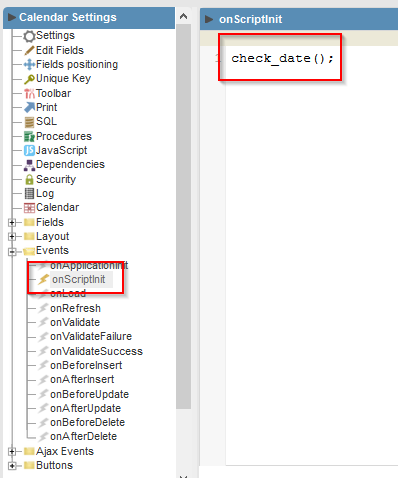Click the scrollbar up arrow
398x478 pixels.
(x=183, y=16)
